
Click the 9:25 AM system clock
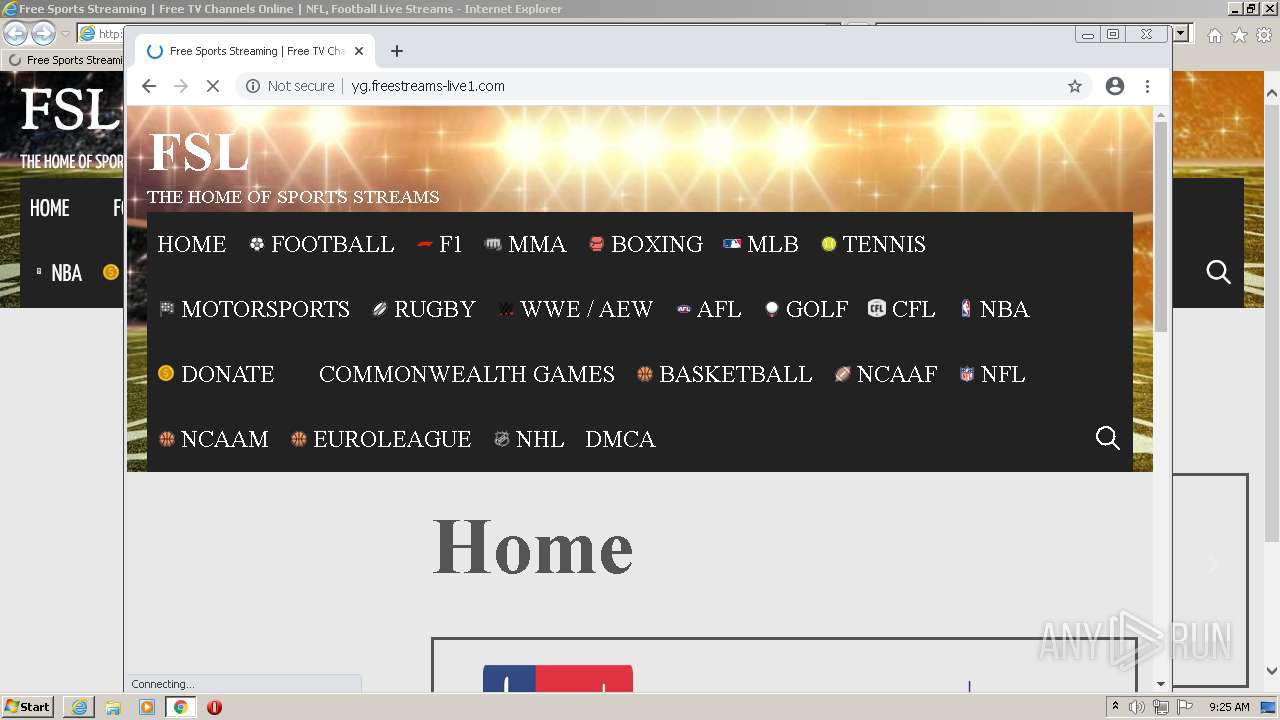(1229, 707)
